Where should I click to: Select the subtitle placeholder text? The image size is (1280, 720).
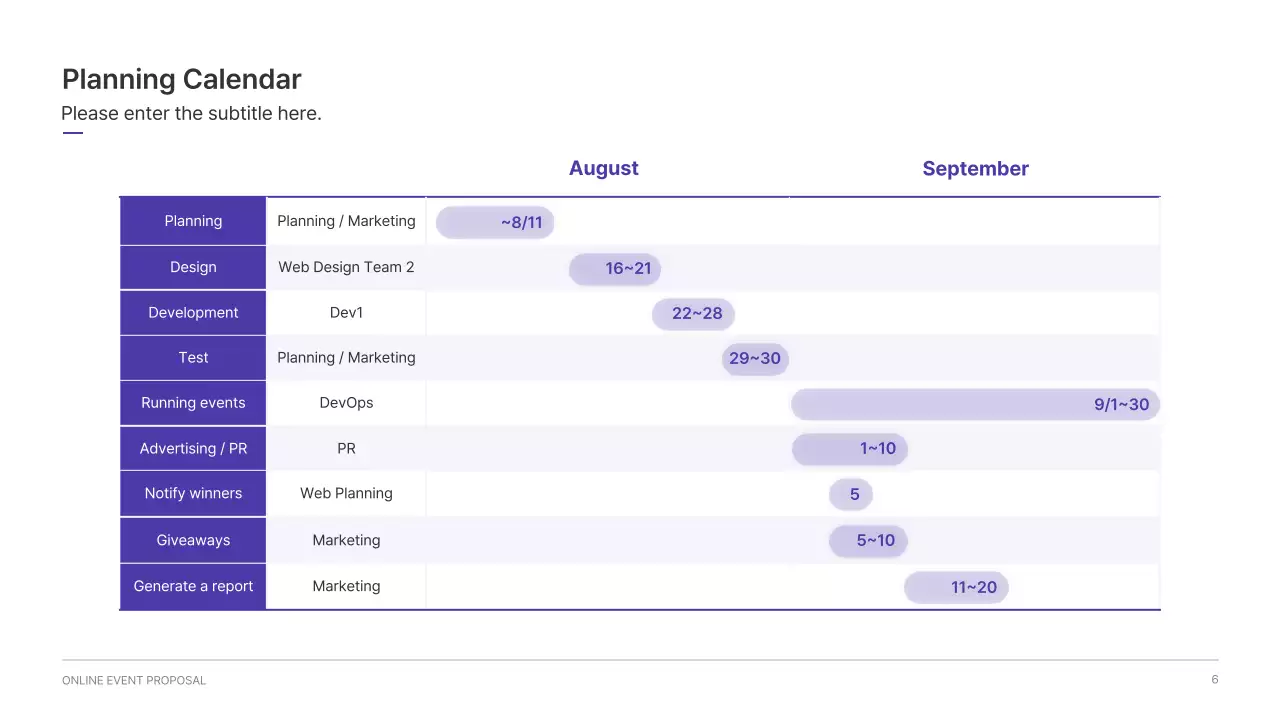(191, 113)
